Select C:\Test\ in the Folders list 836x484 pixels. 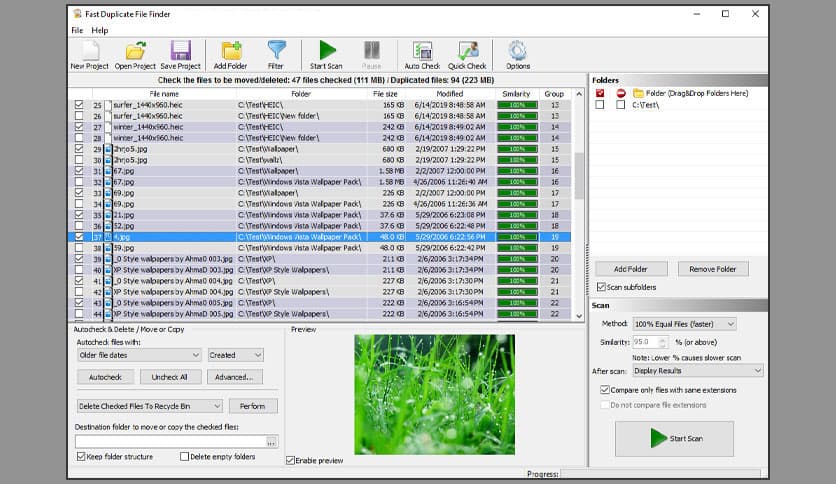(646, 105)
